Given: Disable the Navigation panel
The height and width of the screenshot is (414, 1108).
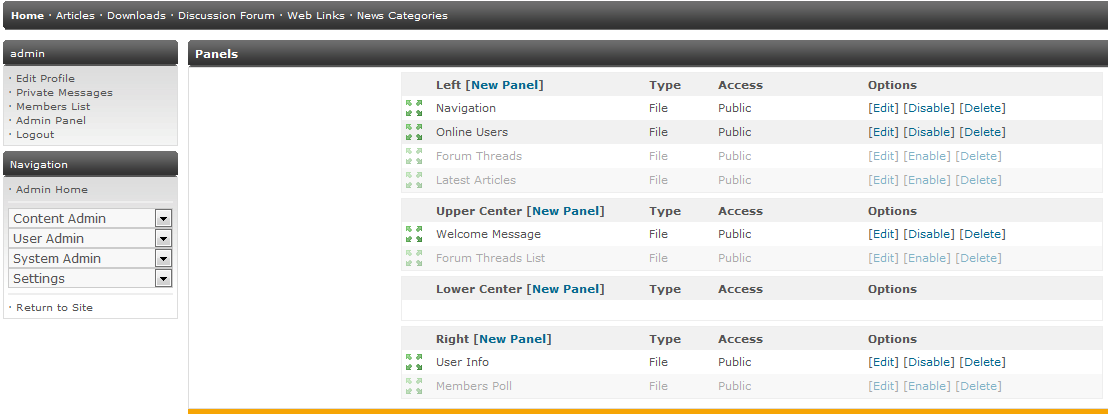Looking at the screenshot, I should (929, 108).
